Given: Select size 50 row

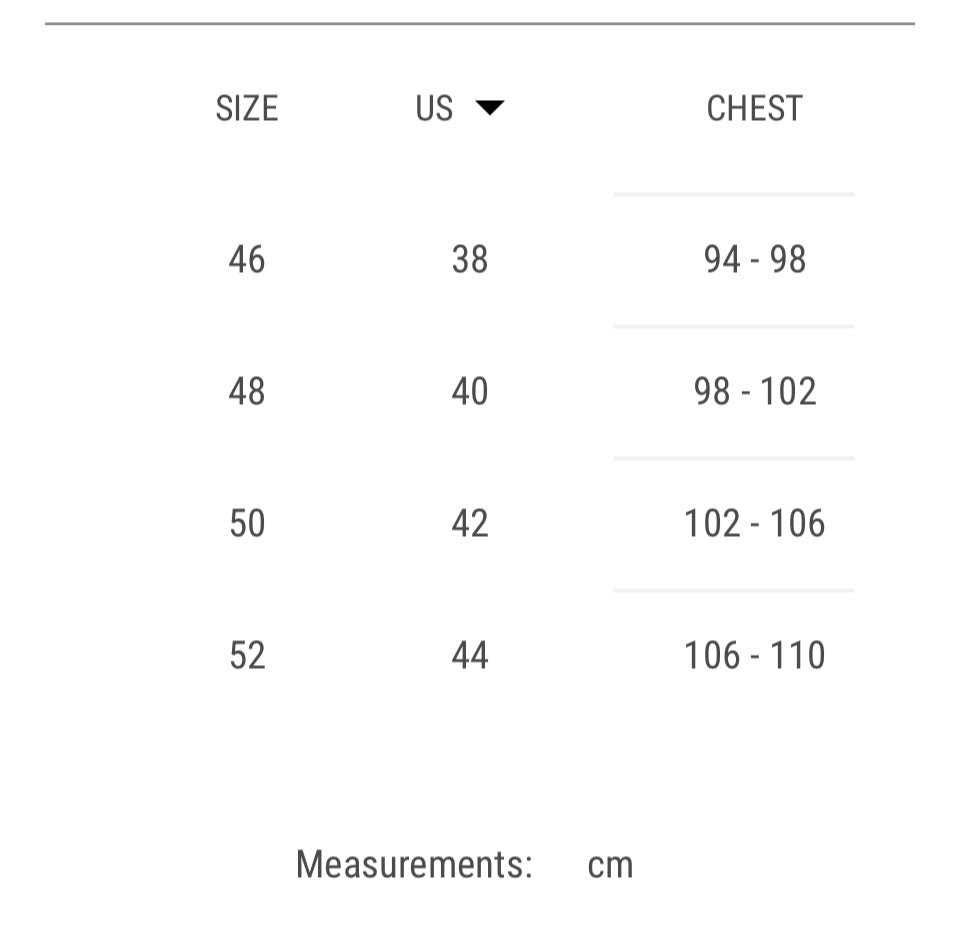Looking at the screenshot, I should pos(245,523).
